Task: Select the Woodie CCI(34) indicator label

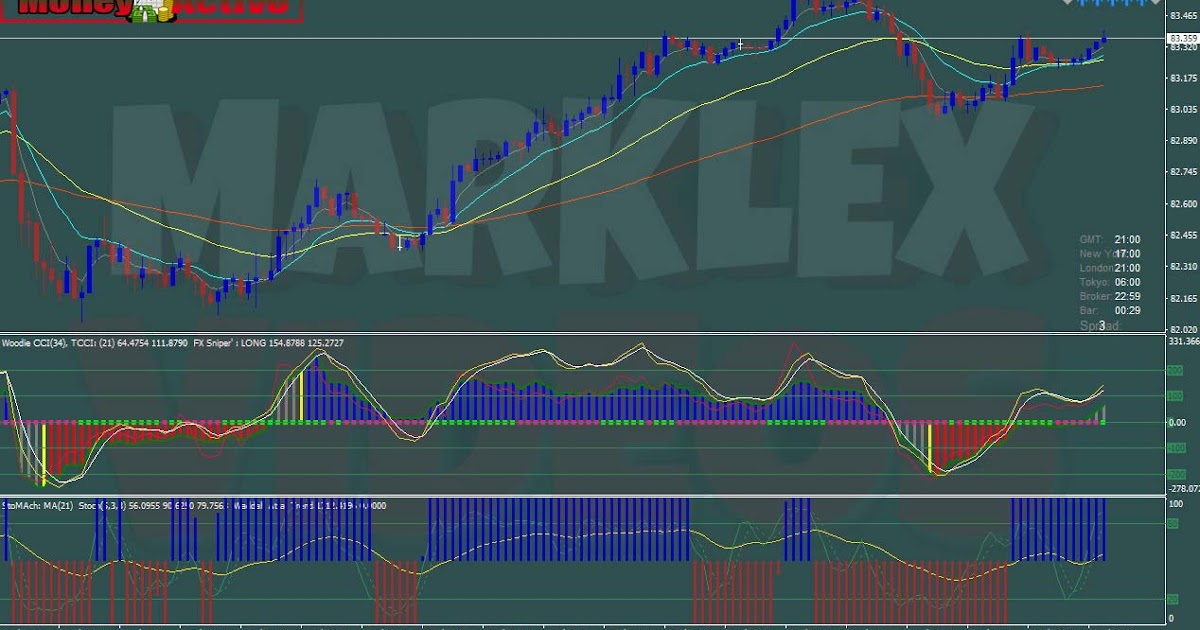Action: [x=35, y=343]
